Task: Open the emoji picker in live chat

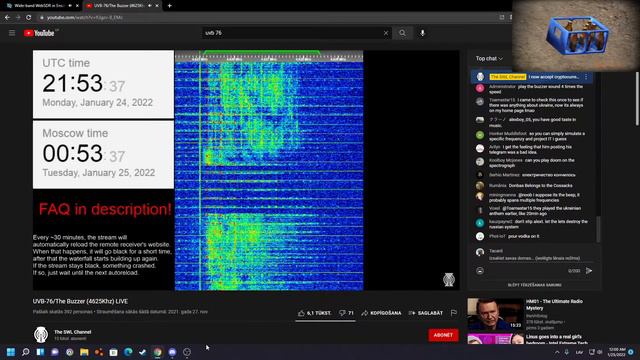Action: (x=480, y=271)
